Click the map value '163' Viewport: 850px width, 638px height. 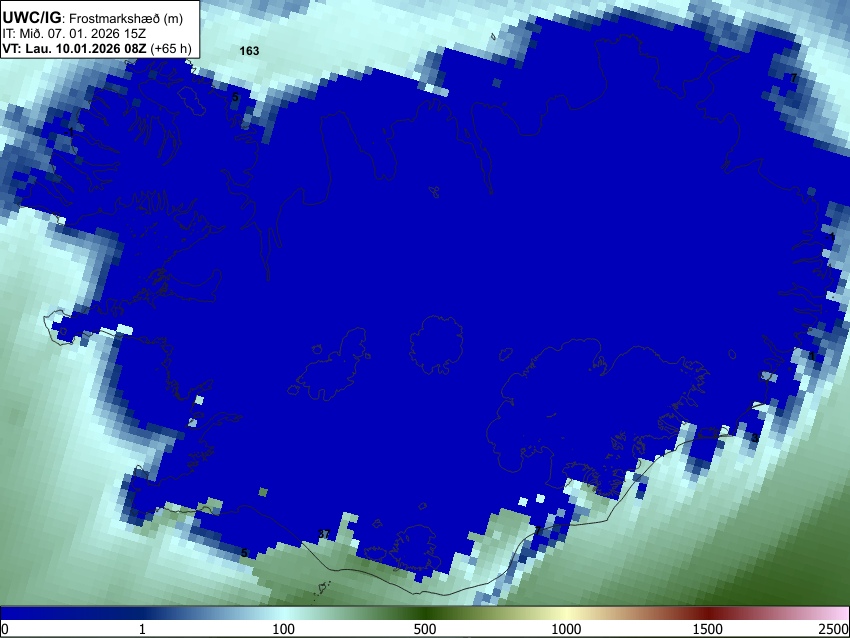pyautogui.click(x=249, y=51)
